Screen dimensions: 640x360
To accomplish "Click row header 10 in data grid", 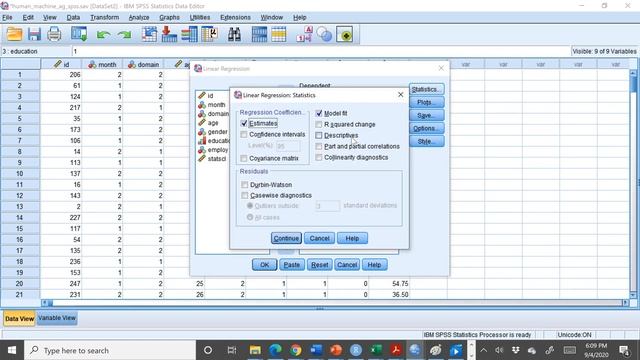I will point(20,173).
